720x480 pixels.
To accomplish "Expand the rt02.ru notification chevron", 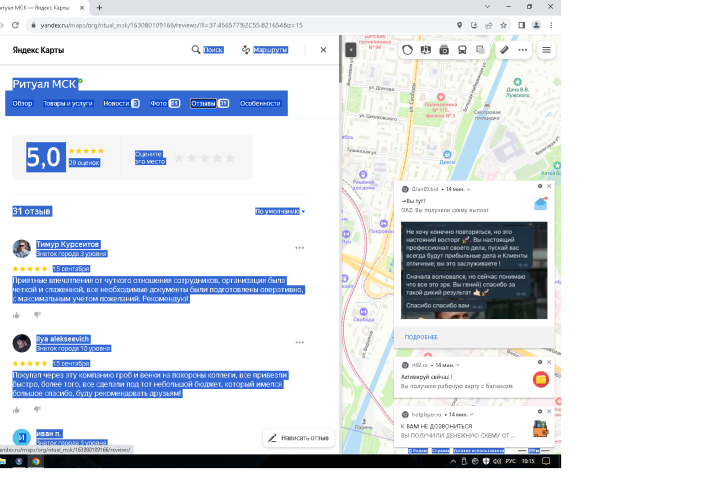I will (x=458, y=365).
